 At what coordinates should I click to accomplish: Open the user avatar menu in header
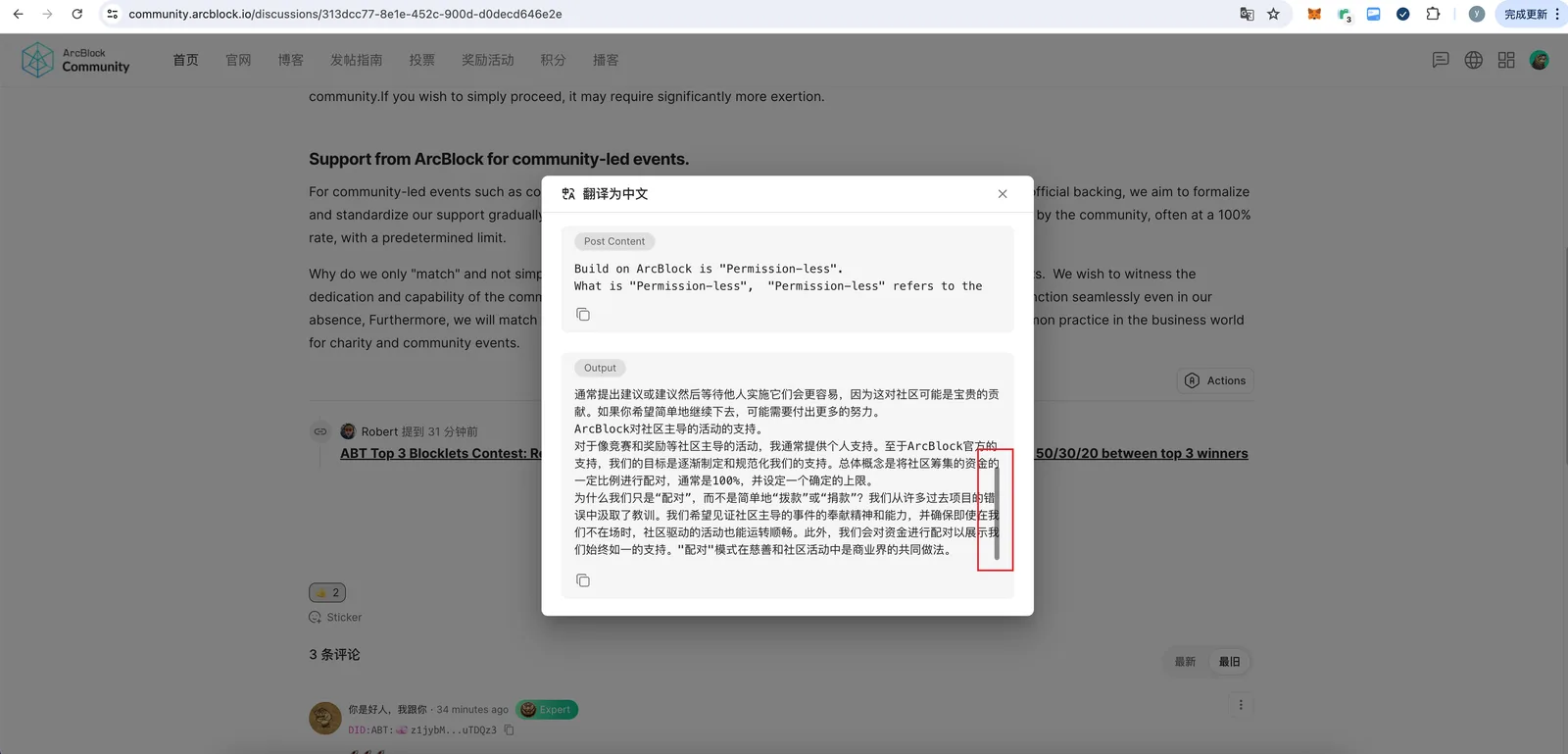[1540, 60]
